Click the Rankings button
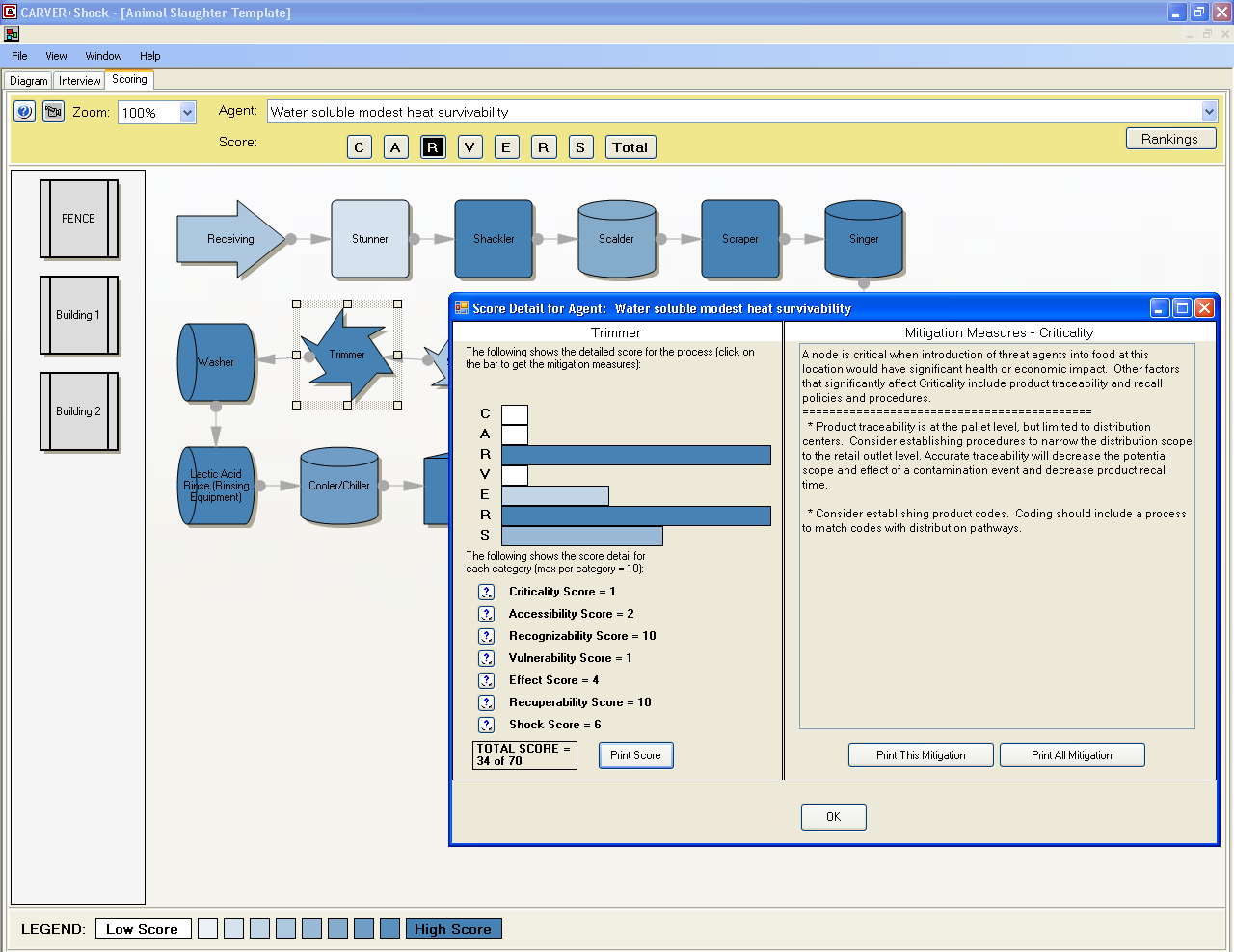The height and width of the screenshot is (952, 1234). pyautogui.click(x=1170, y=139)
